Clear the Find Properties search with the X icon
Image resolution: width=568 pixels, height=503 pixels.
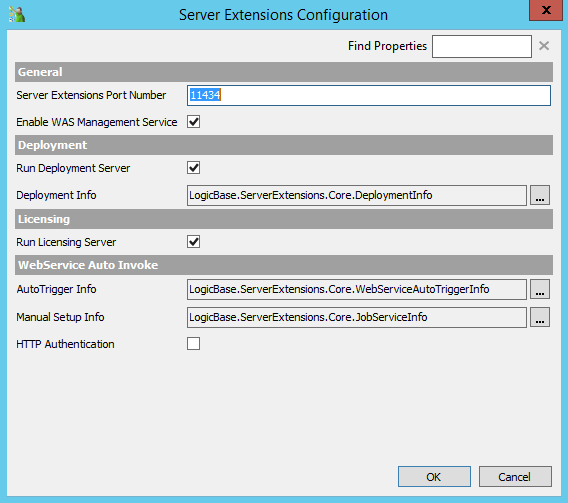544,46
